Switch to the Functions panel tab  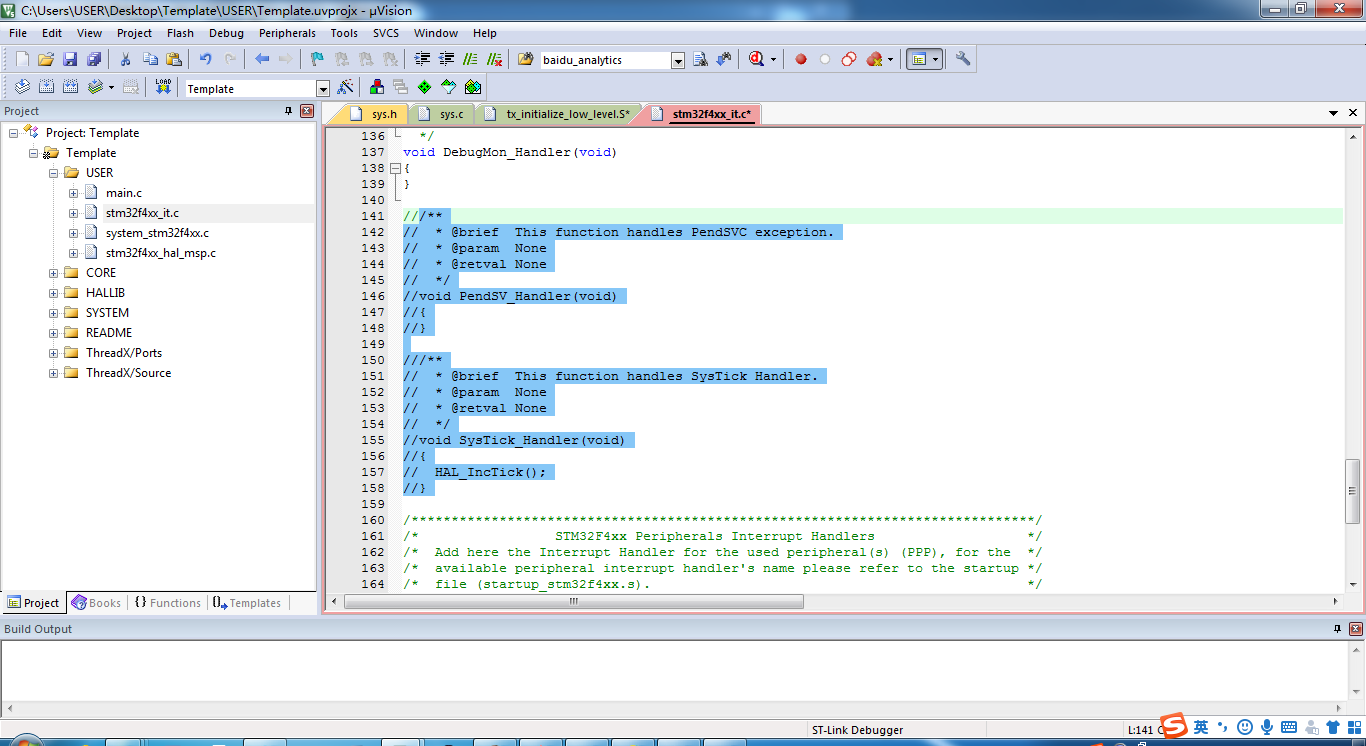point(167,603)
